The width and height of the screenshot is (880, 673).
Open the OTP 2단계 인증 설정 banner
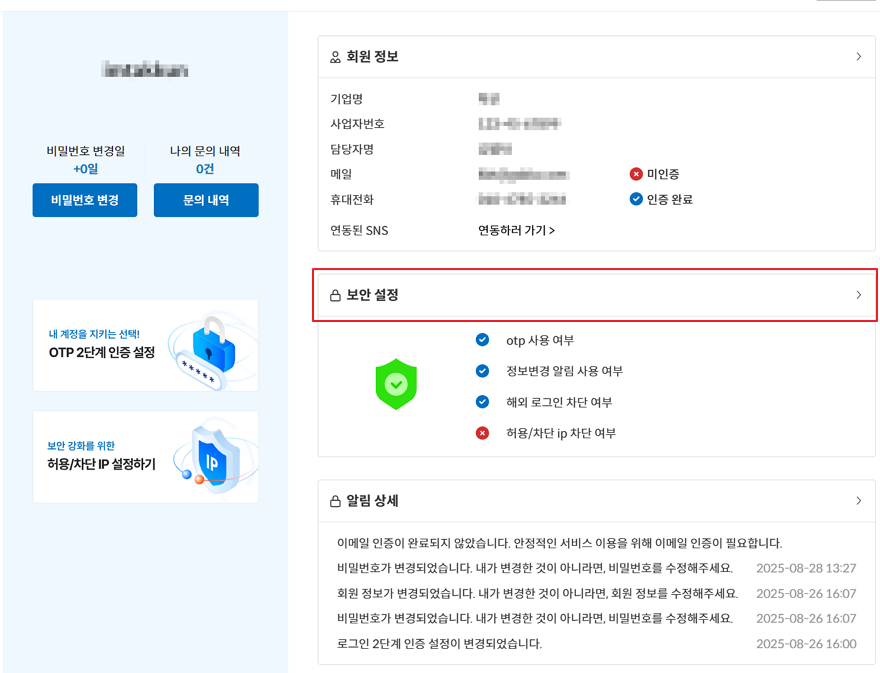click(145, 345)
